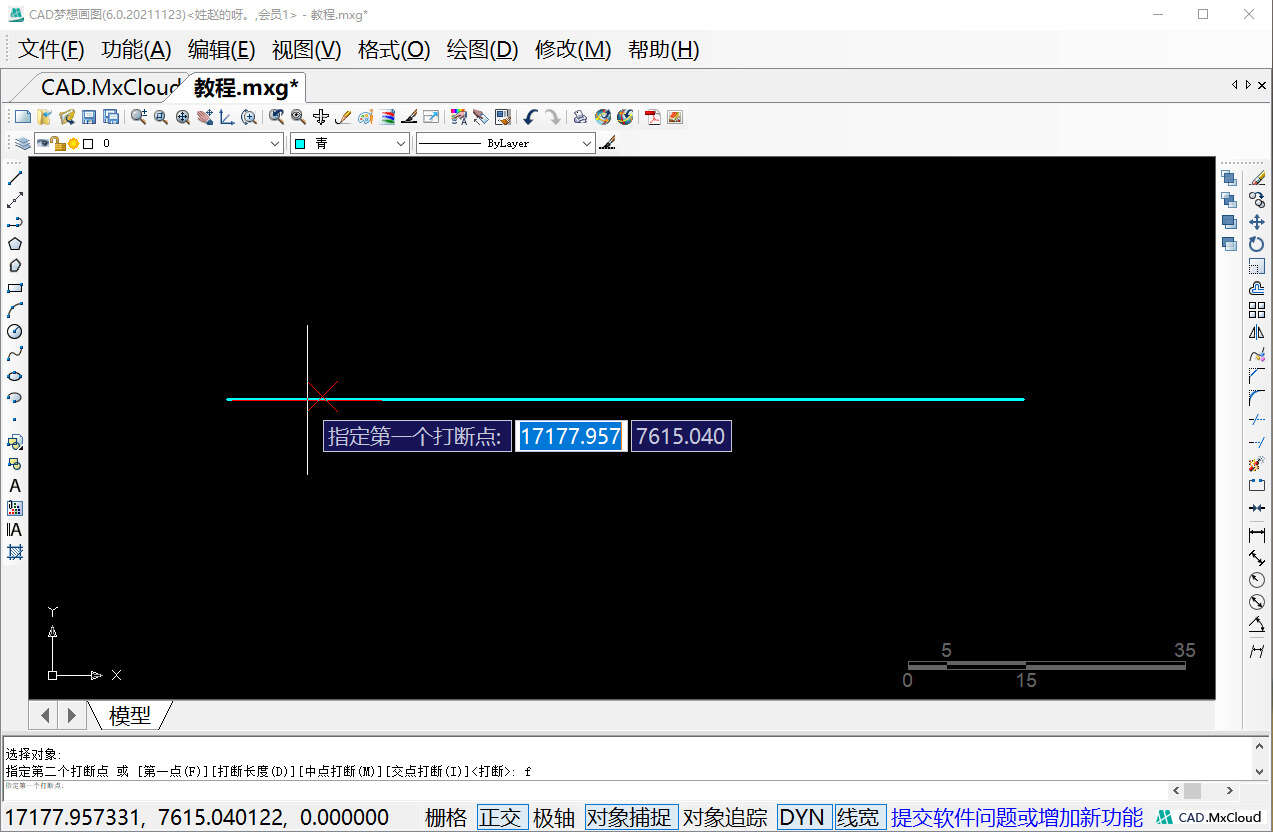This screenshot has height=832, width=1273.
Task: Open the 格式(O) menu
Action: tap(394, 50)
